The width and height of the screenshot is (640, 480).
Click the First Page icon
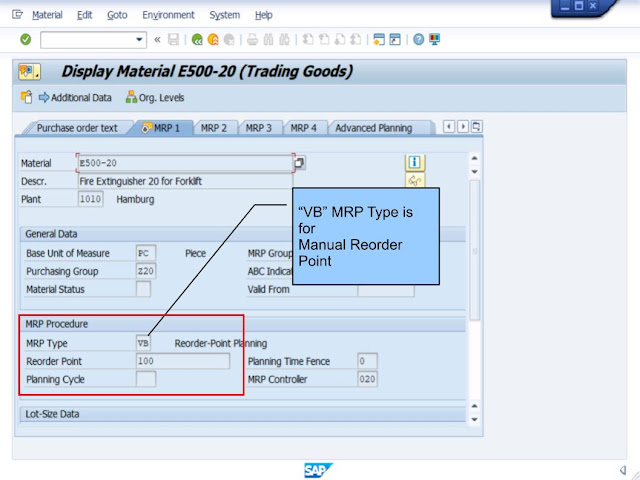308,40
